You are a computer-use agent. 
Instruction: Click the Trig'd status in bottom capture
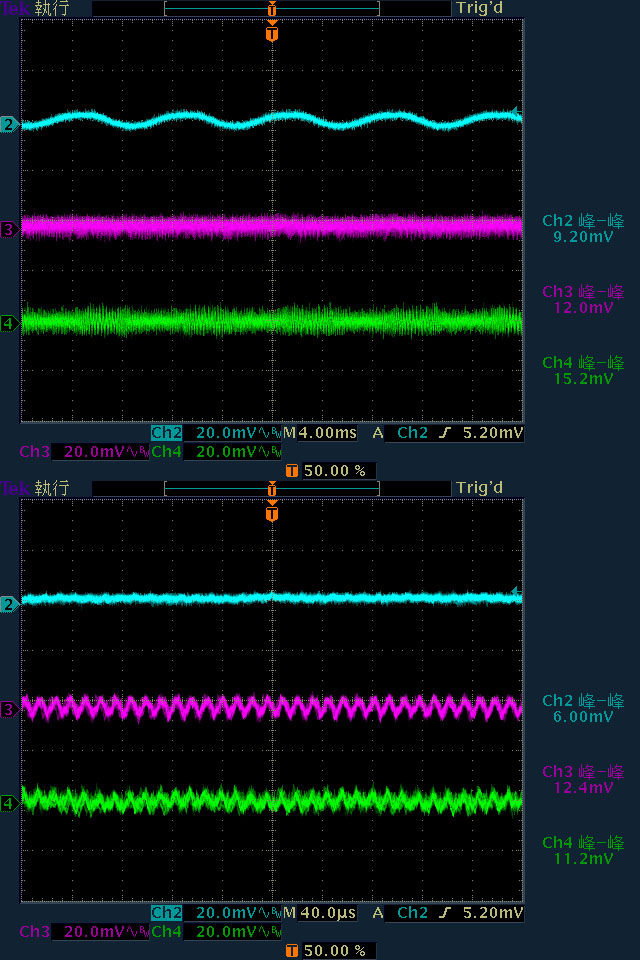[480, 488]
